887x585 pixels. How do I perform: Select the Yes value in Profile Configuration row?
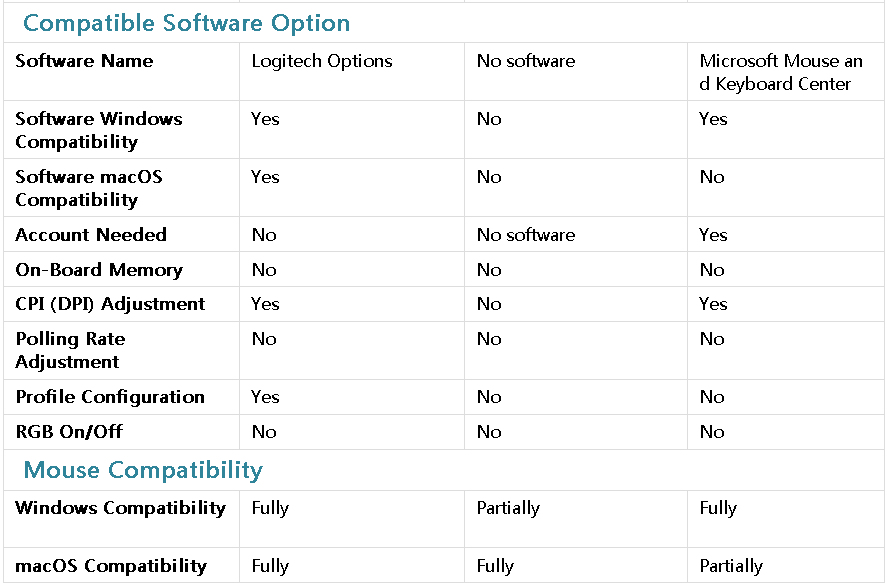point(265,397)
